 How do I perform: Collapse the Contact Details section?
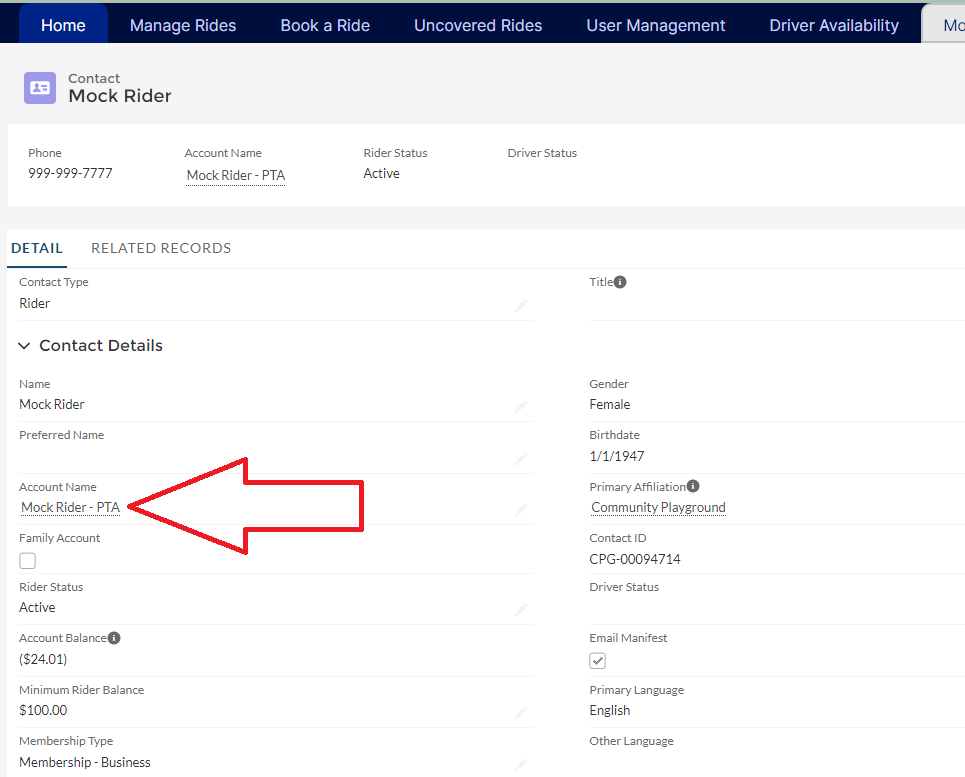pyautogui.click(x=25, y=346)
